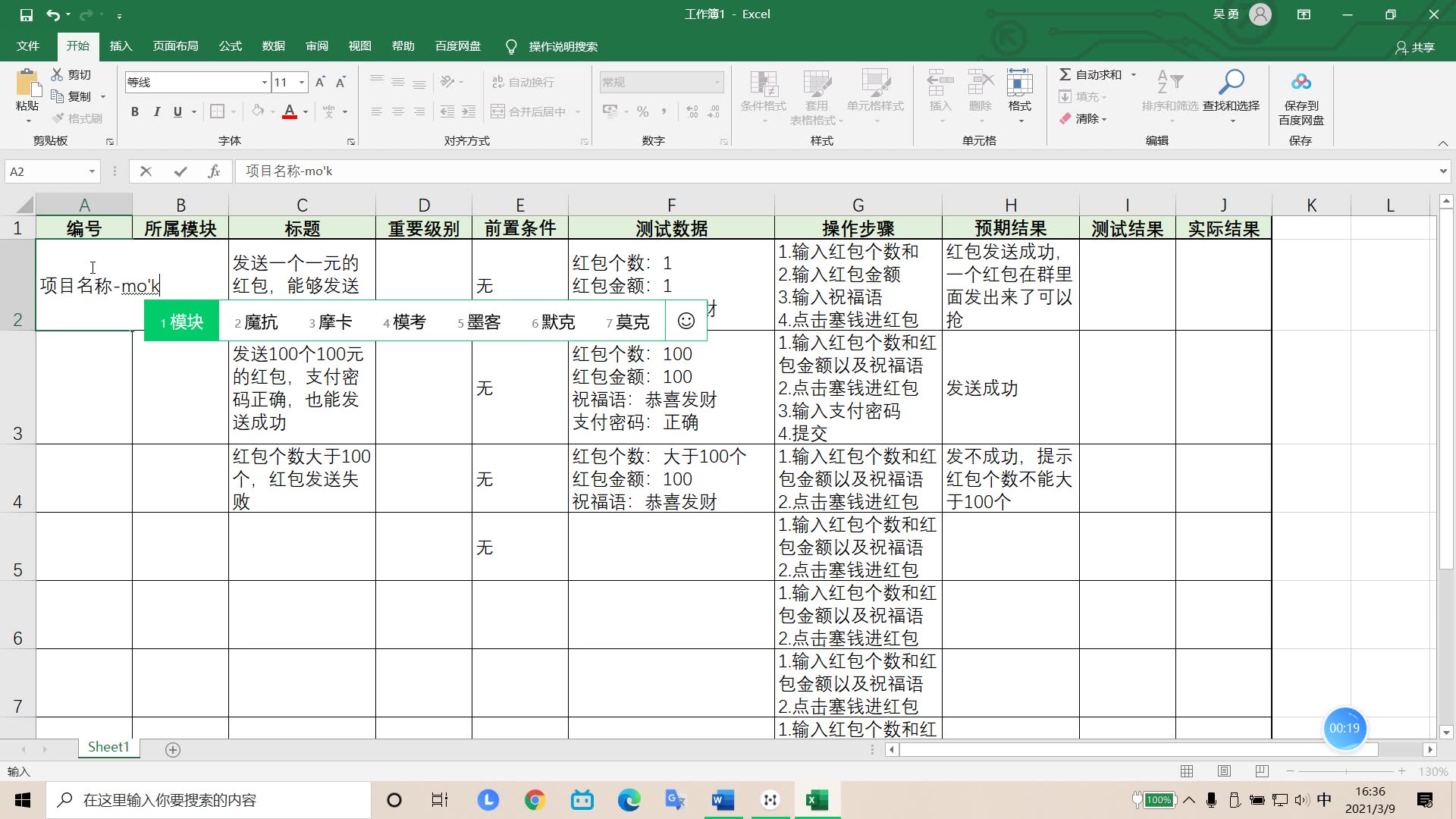The image size is (1456, 819).
Task: Confirm cell entry with the checkmark icon
Action: point(180,171)
